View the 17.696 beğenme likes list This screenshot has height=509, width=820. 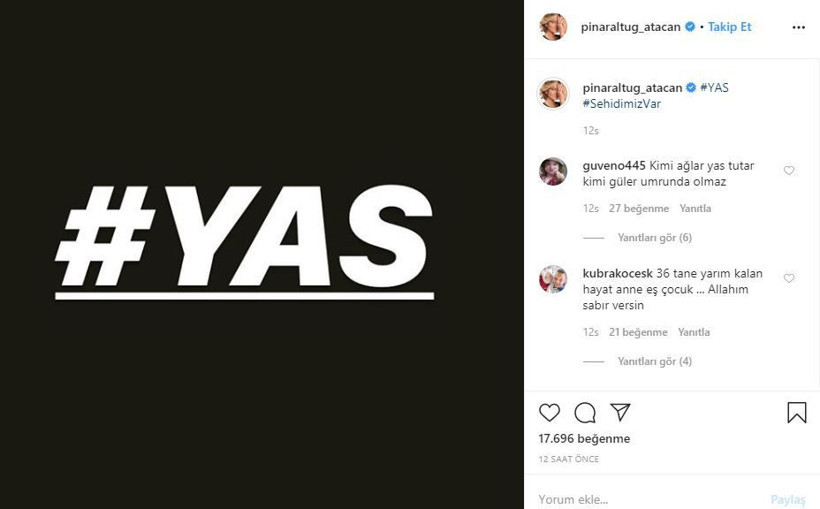(x=584, y=438)
